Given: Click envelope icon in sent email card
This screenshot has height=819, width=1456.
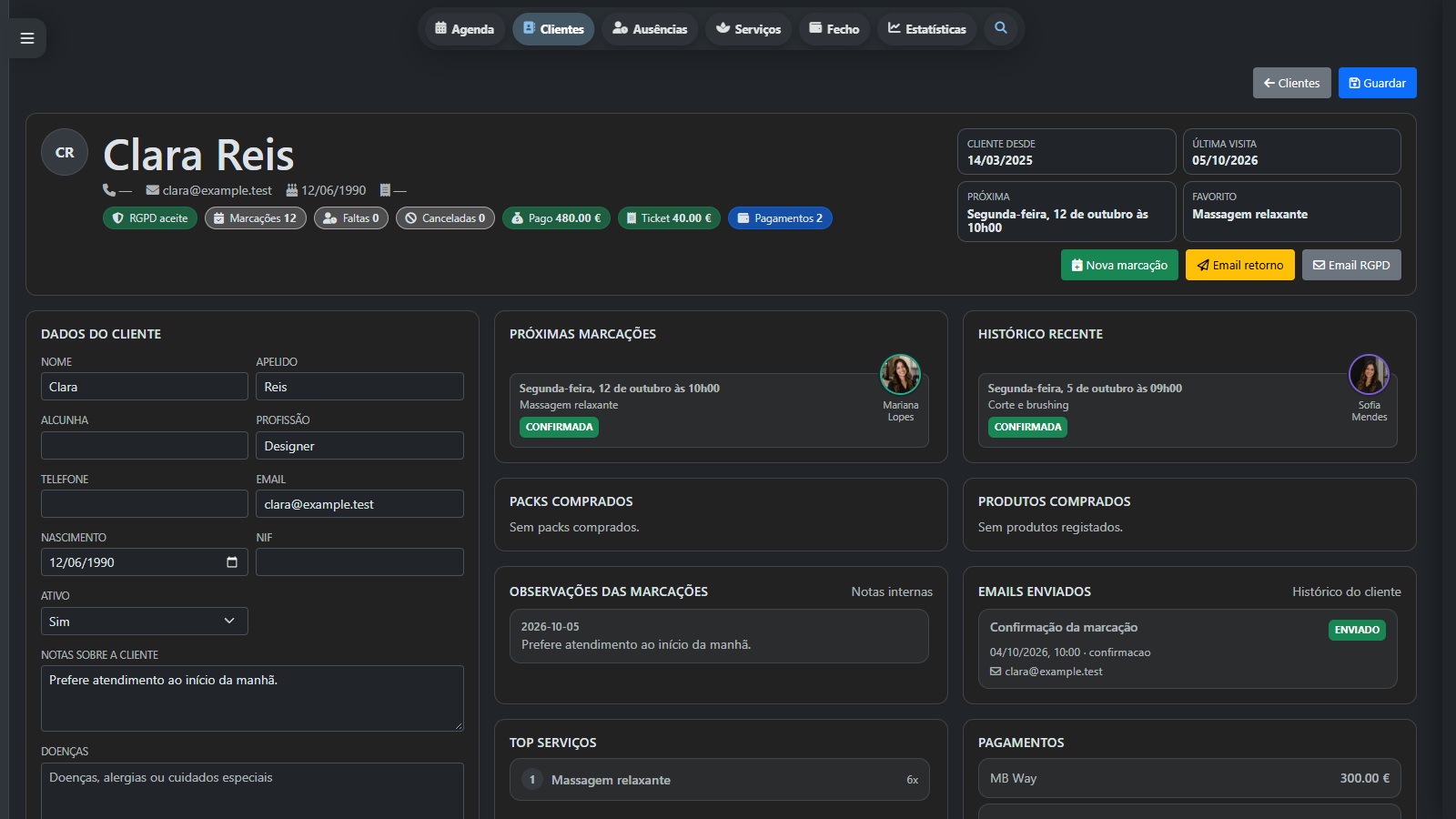Looking at the screenshot, I should click(x=996, y=672).
